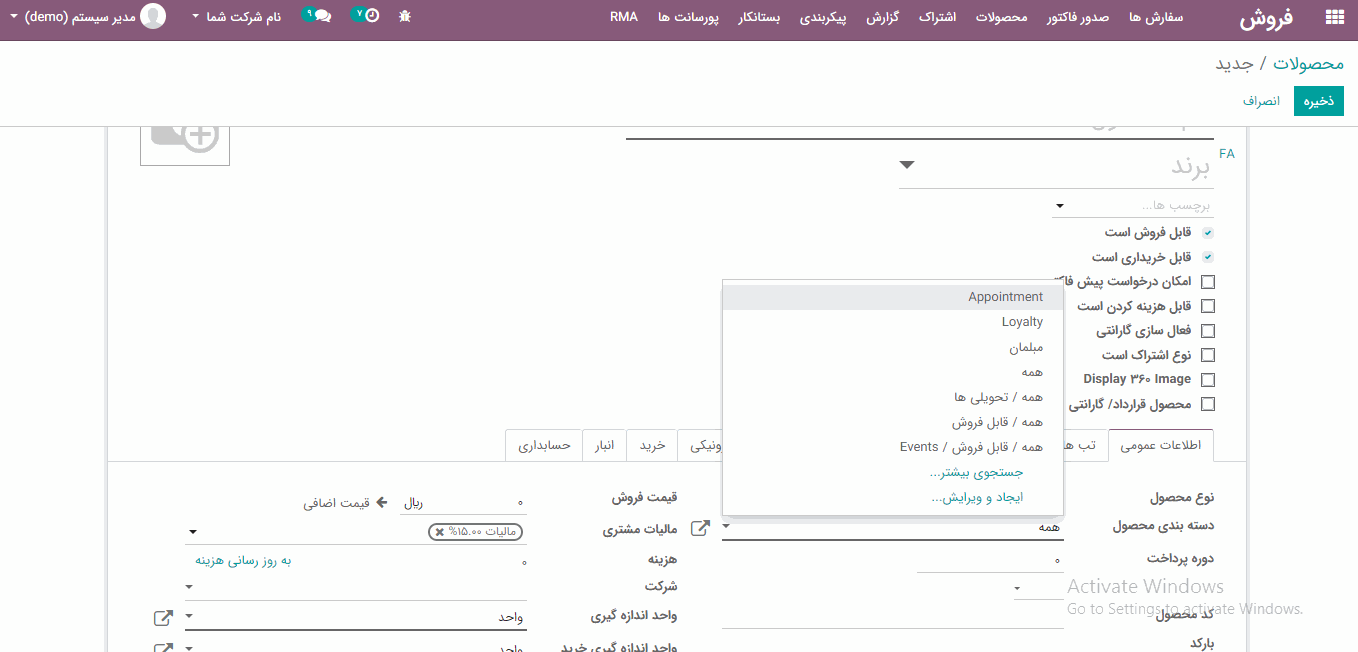1358x652 pixels.
Task: Expand the brand (برند) dropdown
Action: click(906, 165)
